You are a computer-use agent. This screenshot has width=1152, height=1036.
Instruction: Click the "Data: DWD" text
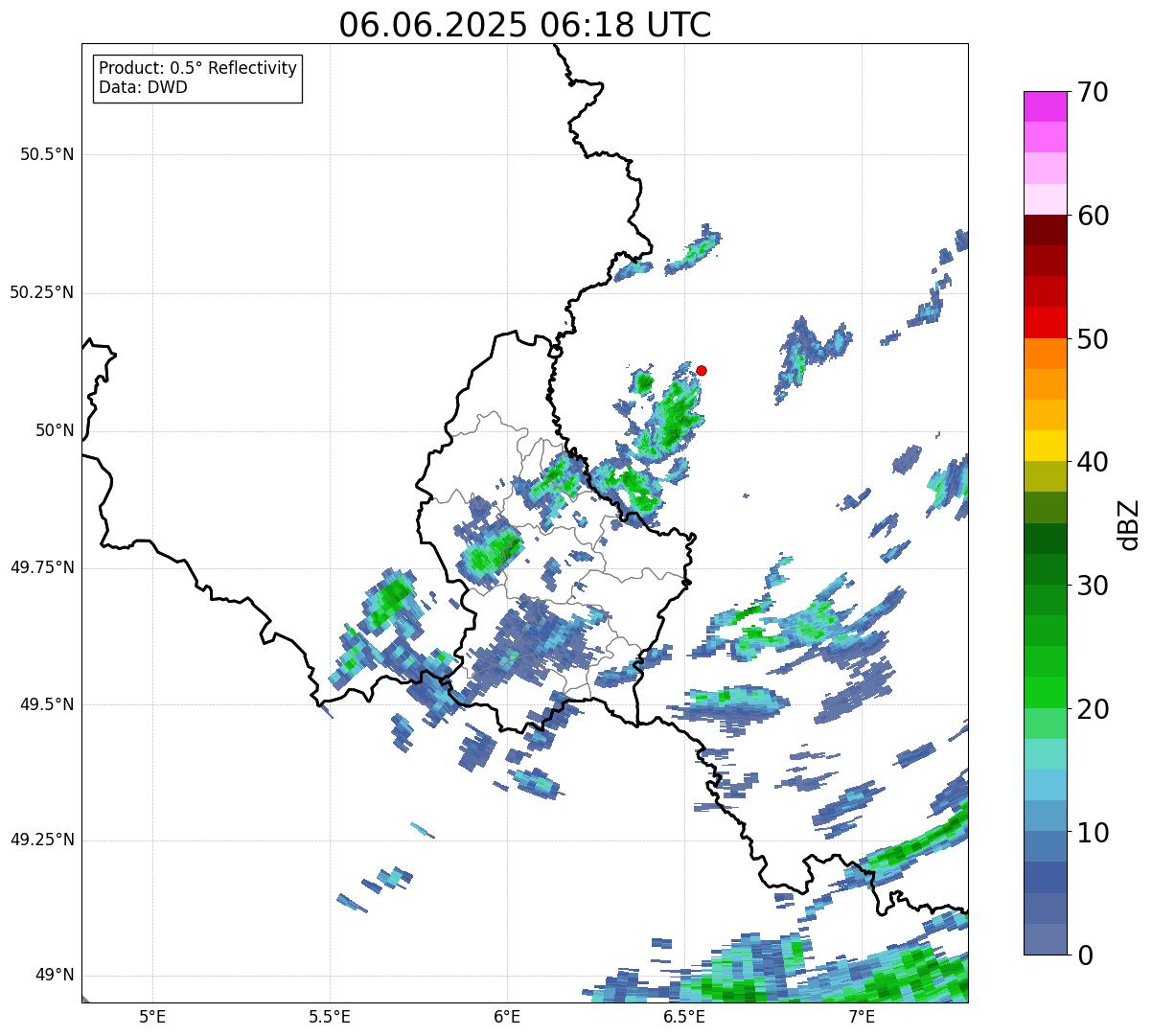pos(143,87)
